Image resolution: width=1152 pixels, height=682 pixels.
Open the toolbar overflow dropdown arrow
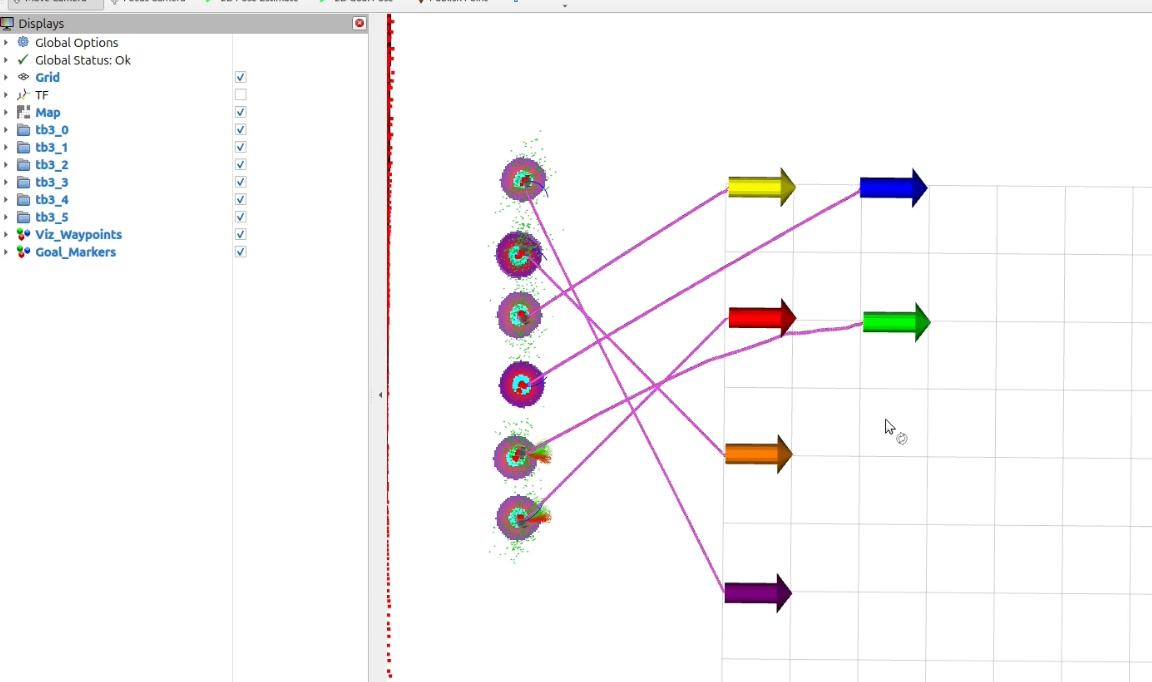[565, 5]
